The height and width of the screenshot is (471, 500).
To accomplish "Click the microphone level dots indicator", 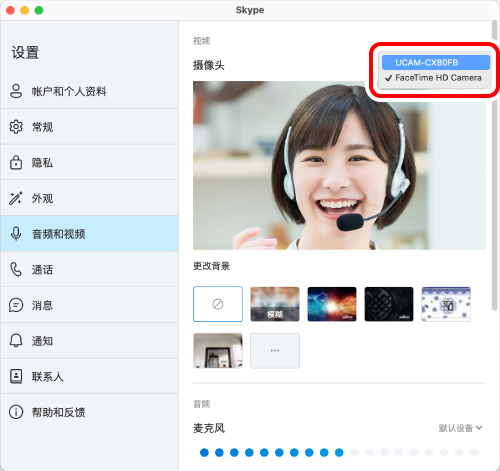I will [339, 452].
